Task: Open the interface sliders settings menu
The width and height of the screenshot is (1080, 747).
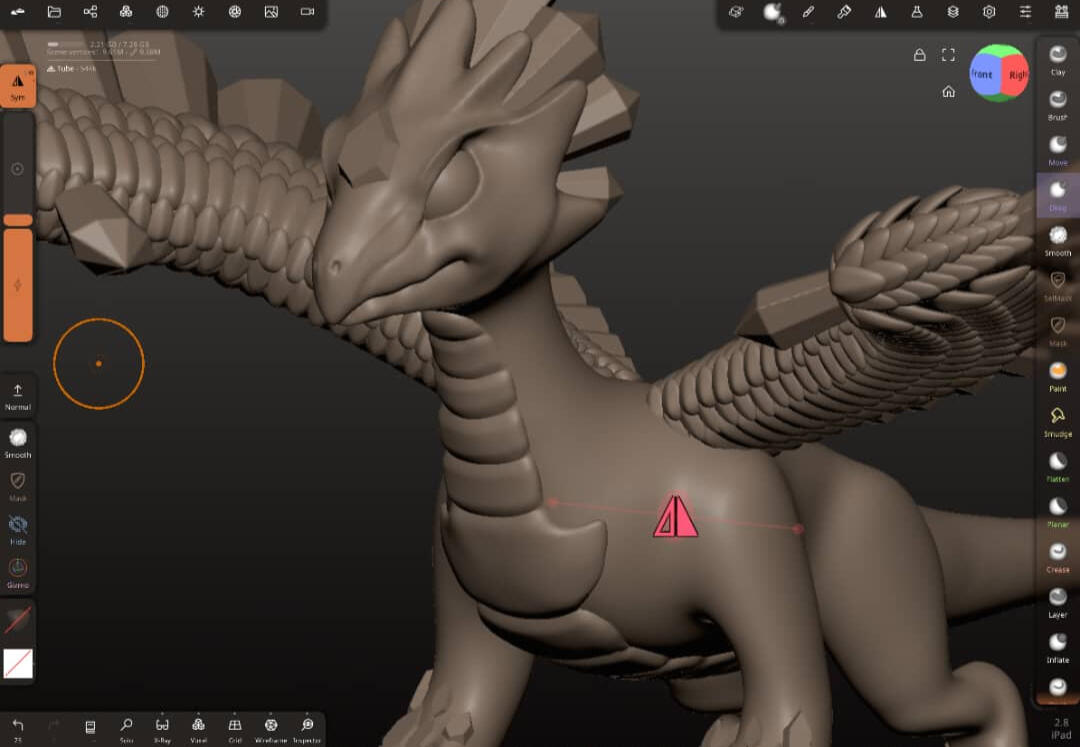Action: [x=1025, y=12]
